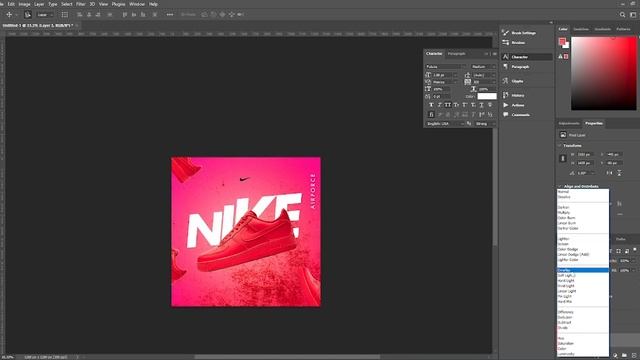Enable Faux Bold in Character panel
The image size is (640, 360).
tap(431, 105)
